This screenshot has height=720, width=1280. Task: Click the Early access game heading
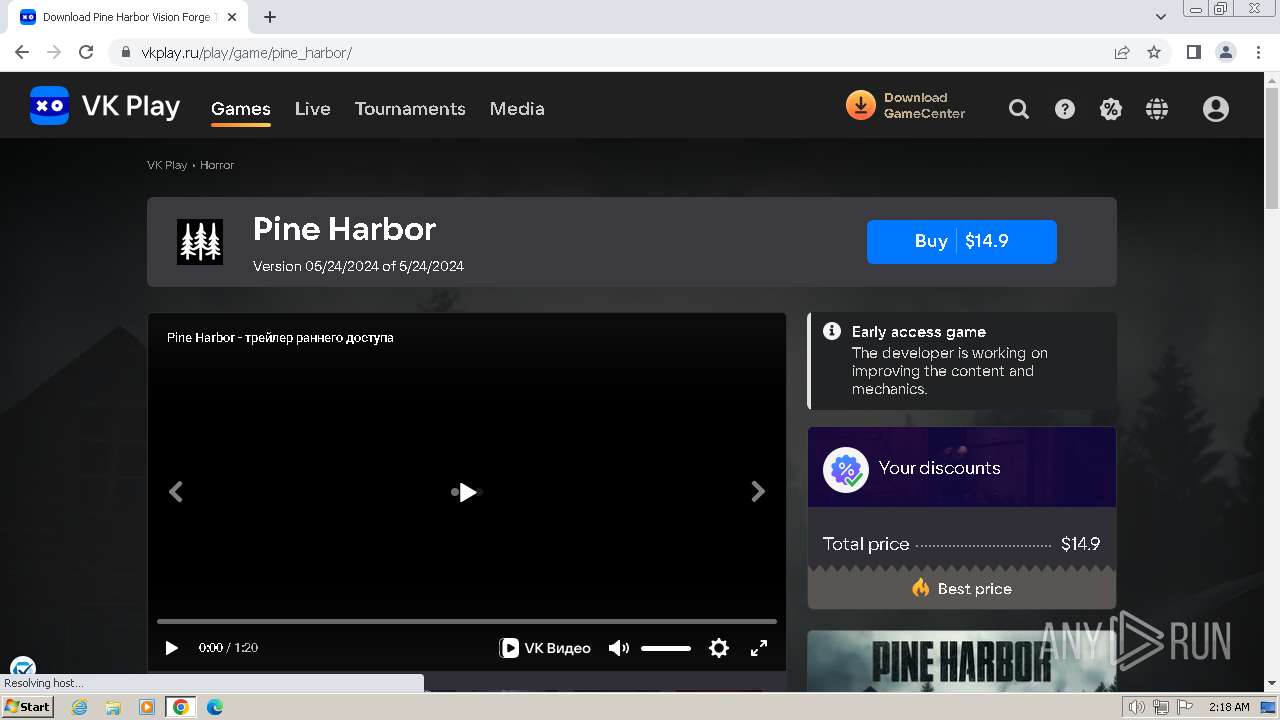[919, 332]
